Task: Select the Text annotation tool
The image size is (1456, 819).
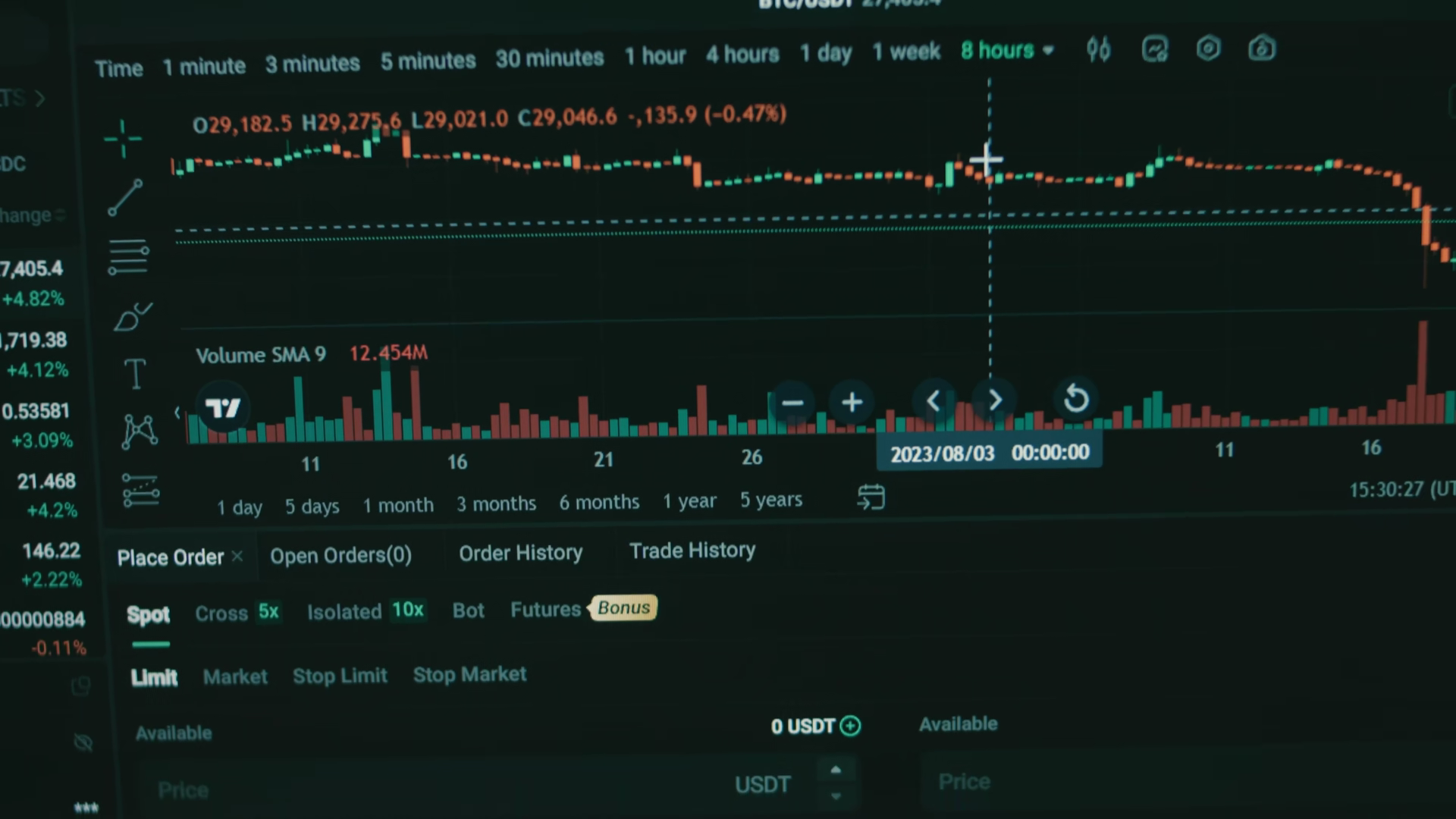Action: point(135,374)
